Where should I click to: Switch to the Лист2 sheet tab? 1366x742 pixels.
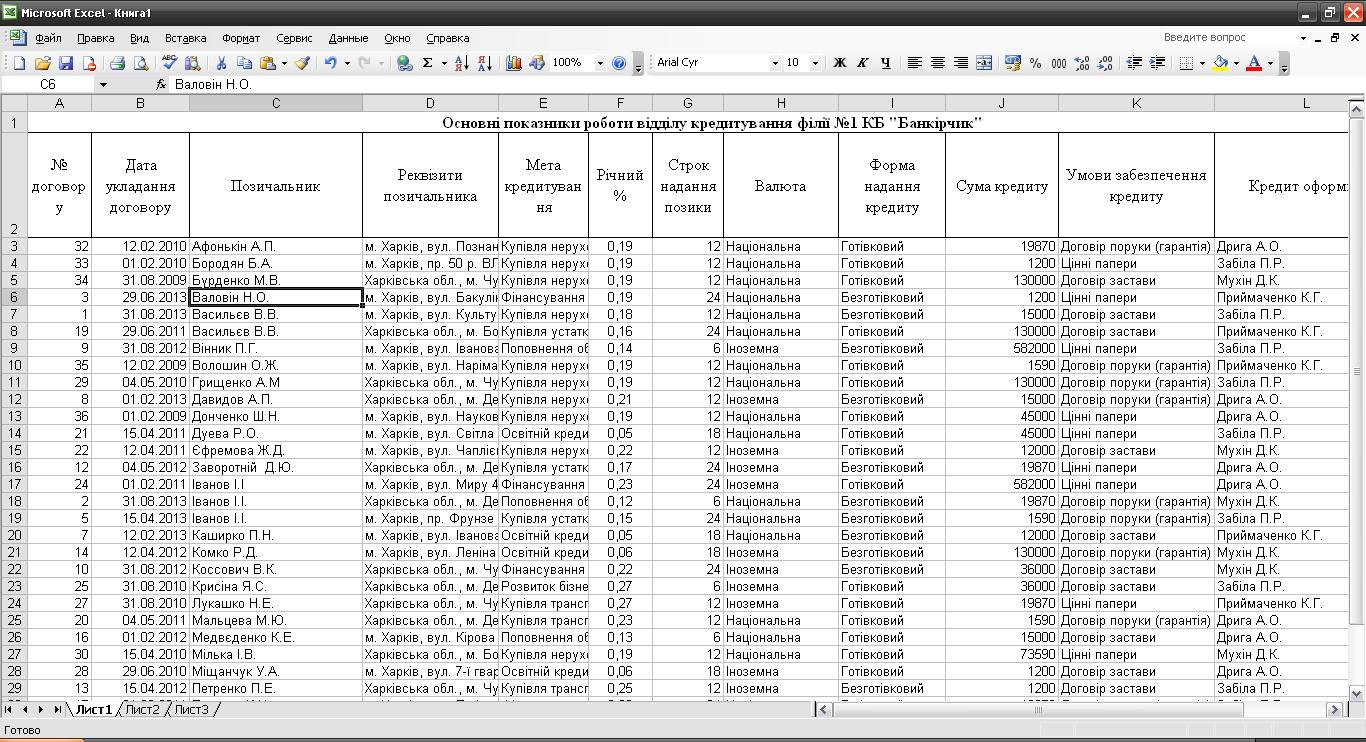[x=142, y=710]
